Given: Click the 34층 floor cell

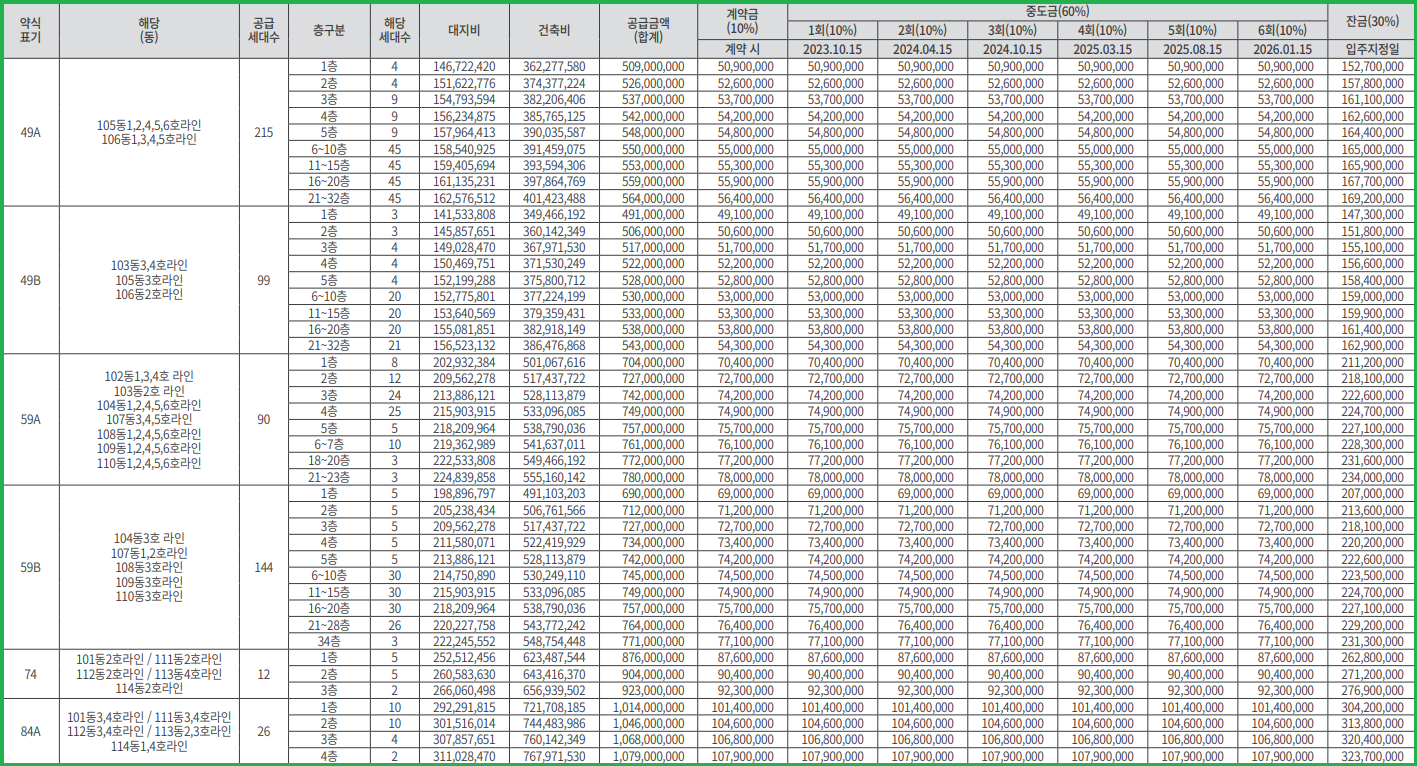Looking at the screenshot, I should [329, 641].
